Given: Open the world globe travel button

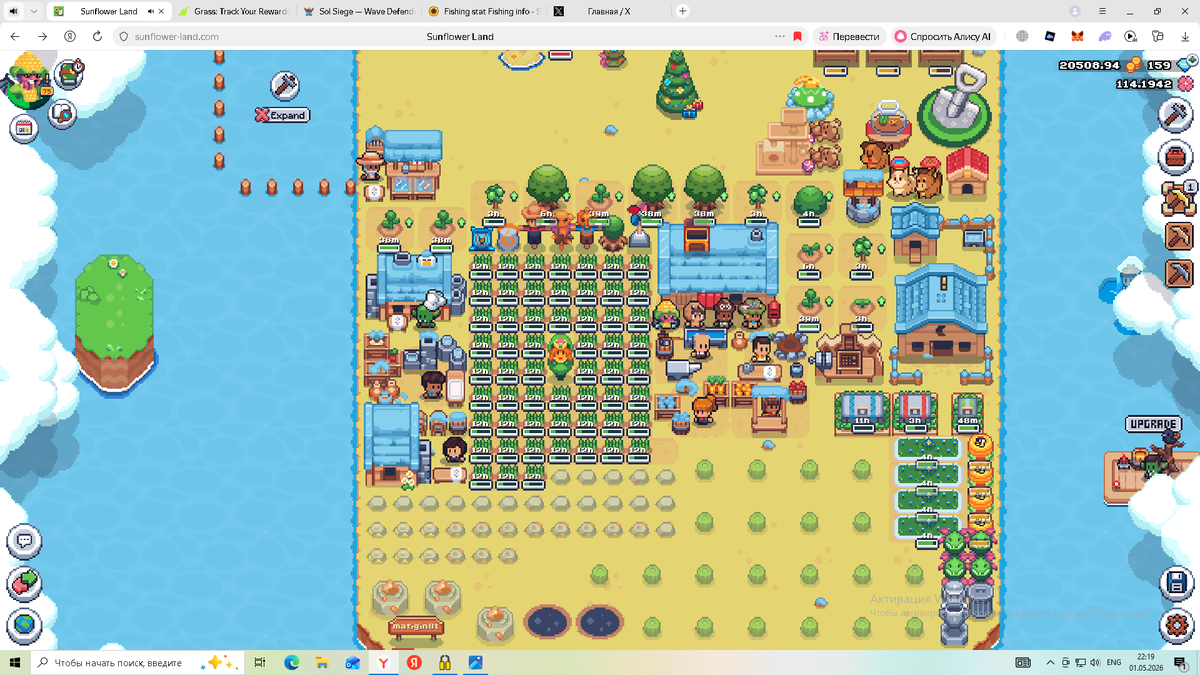Looking at the screenshot, I should coord(24,625).
